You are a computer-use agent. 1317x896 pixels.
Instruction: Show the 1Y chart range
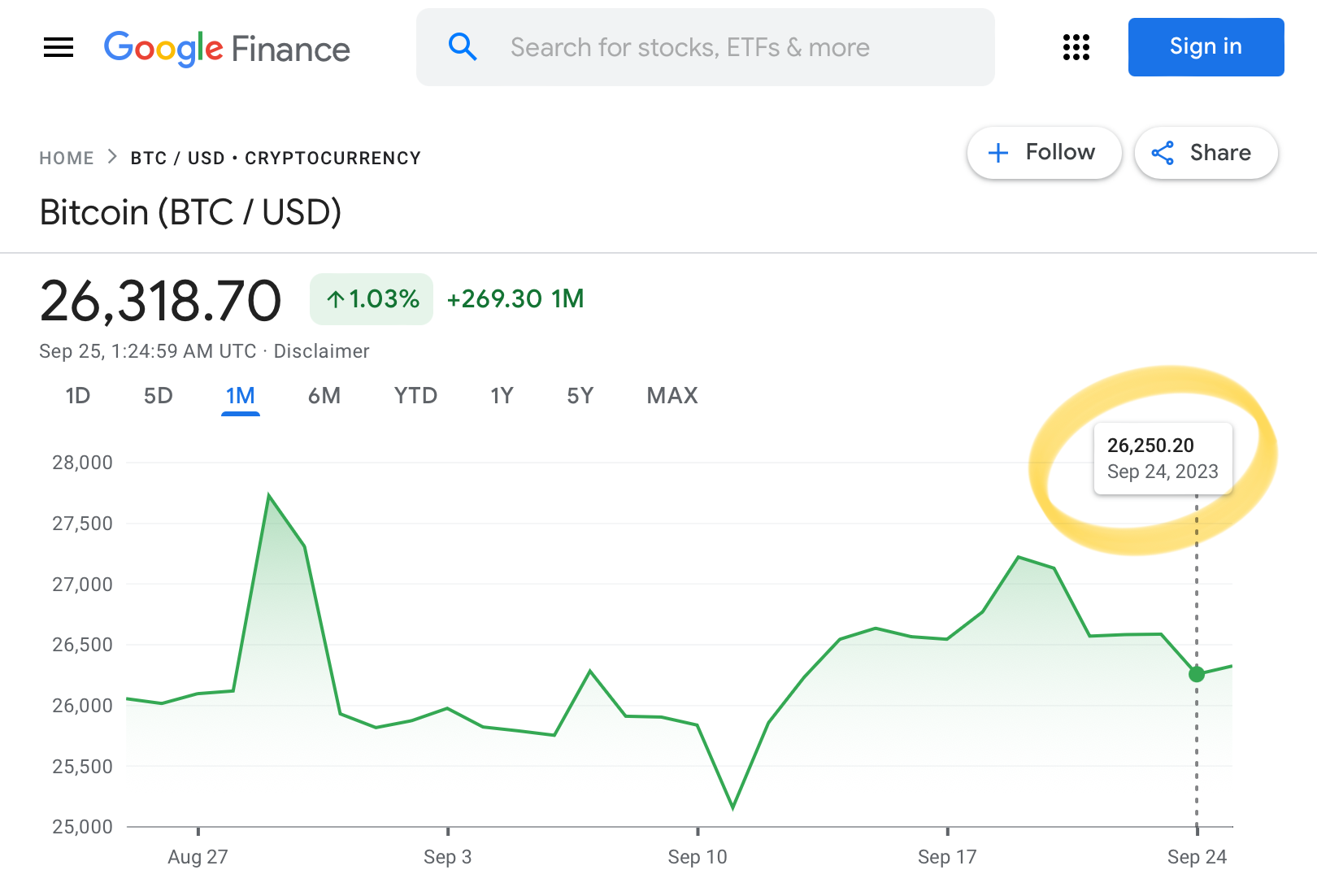tap(502, 396)
